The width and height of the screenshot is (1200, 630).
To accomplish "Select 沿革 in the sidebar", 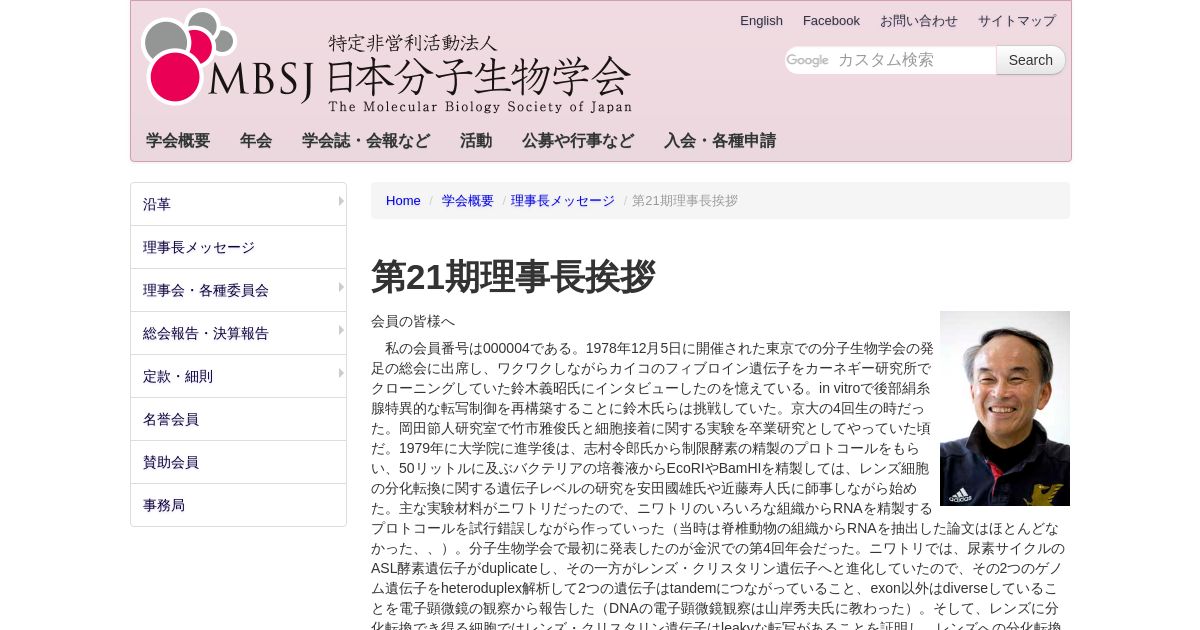I will click(238, 204).
